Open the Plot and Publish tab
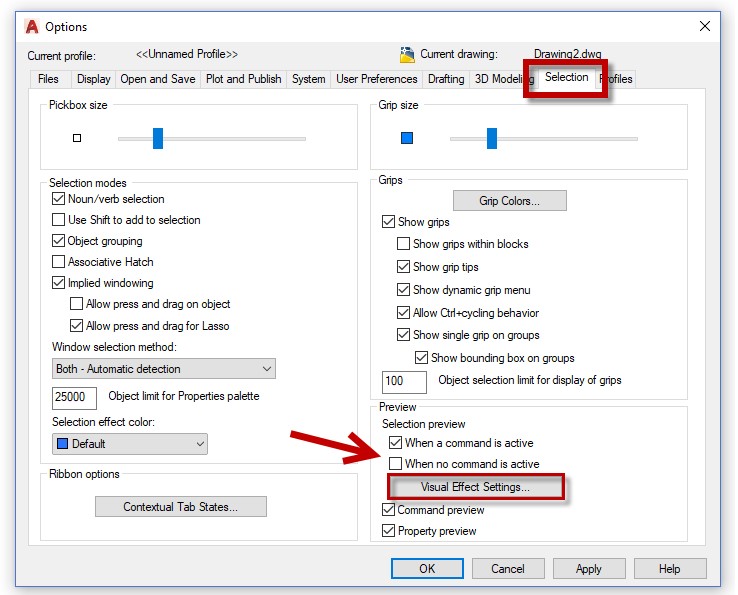 [244, 79]
